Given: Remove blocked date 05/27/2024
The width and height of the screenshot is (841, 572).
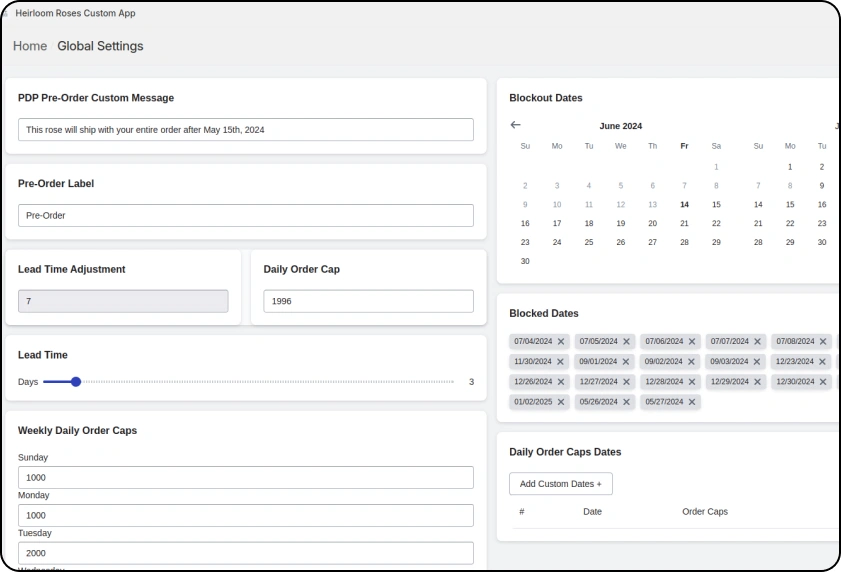Looking at the screenshot, I should [x=692, y=402].
